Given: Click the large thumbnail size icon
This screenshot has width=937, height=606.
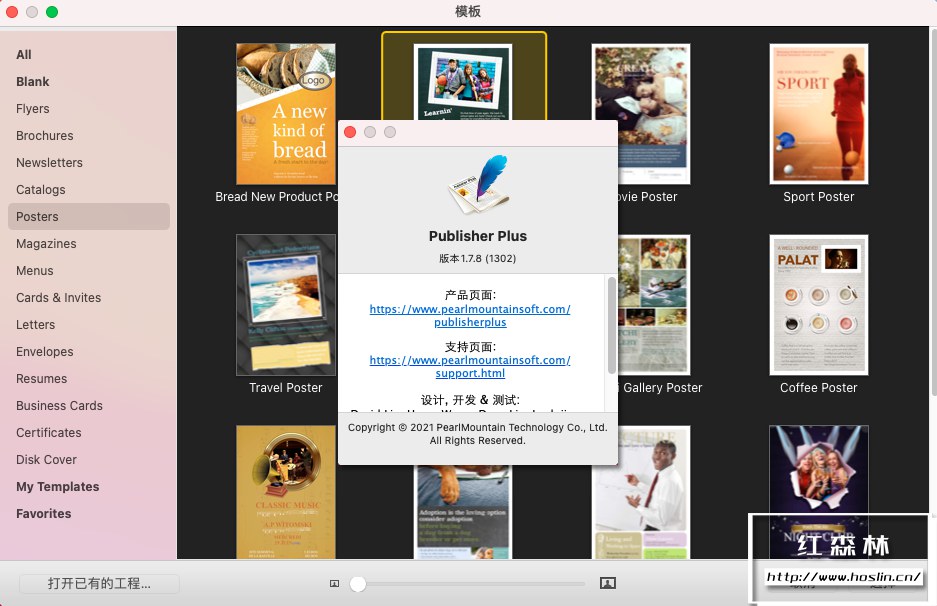Looking at the screenshot, I should point(608,583).
